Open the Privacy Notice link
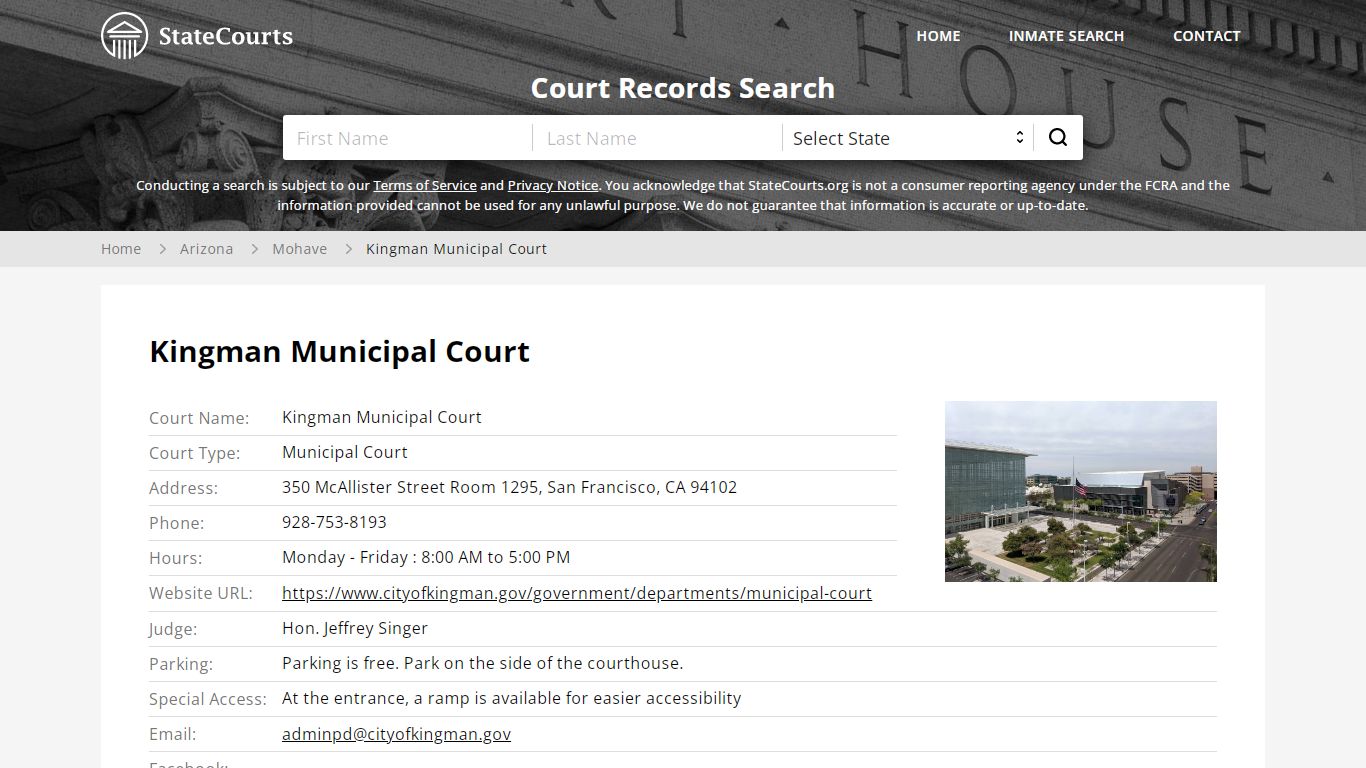Screen dimensions: 1366x768 click(x=553, y=185)
